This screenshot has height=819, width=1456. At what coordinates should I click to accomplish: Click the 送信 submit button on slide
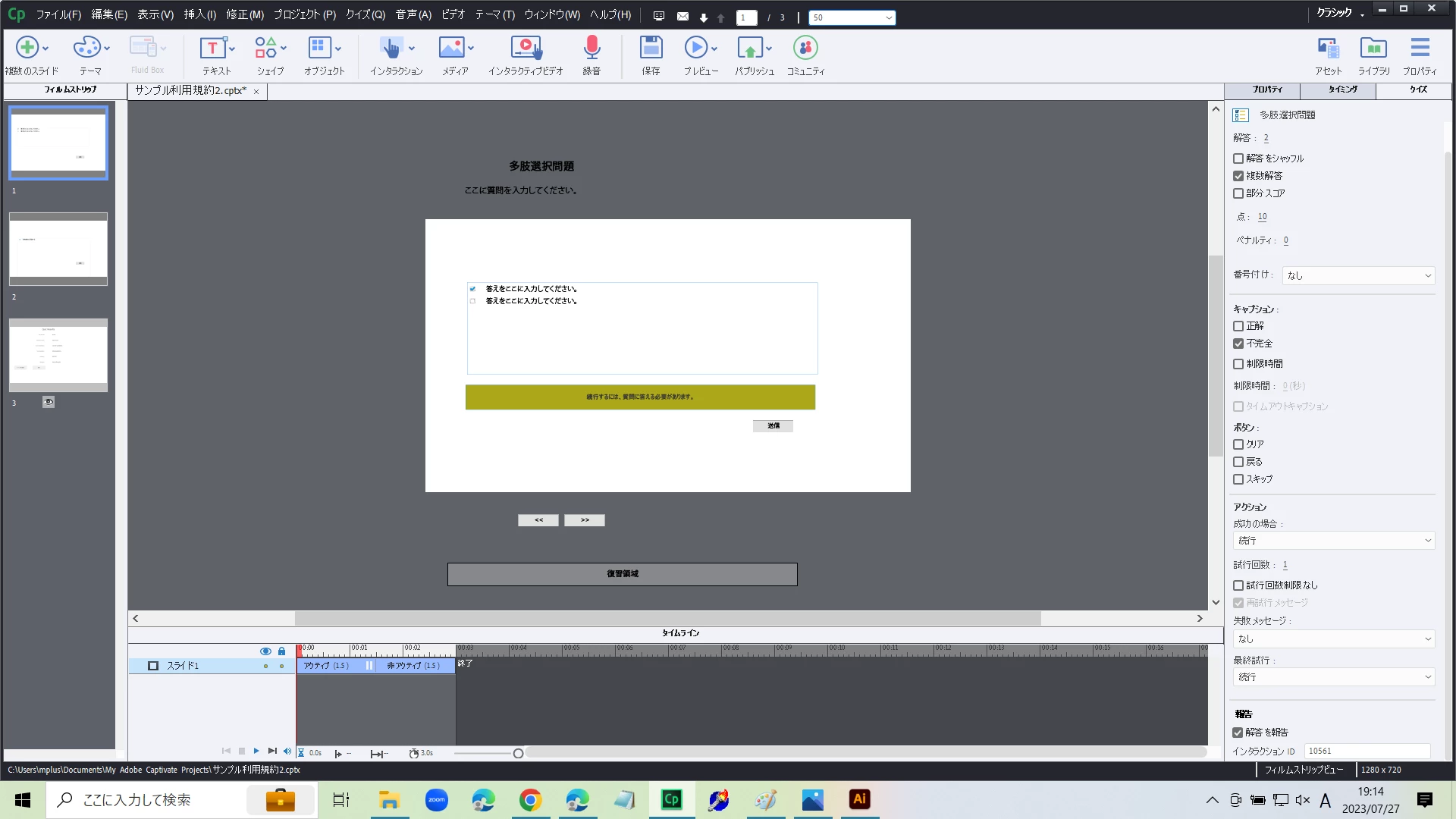click(773, 426)
